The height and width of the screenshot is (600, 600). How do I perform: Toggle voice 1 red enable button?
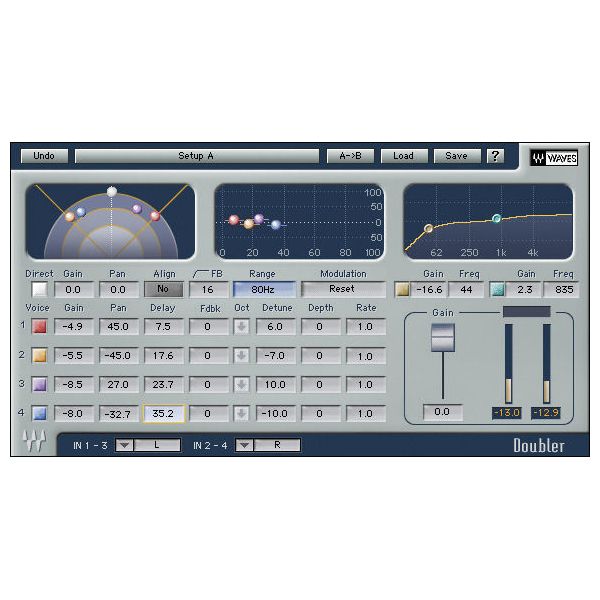[x=39, y=326]
